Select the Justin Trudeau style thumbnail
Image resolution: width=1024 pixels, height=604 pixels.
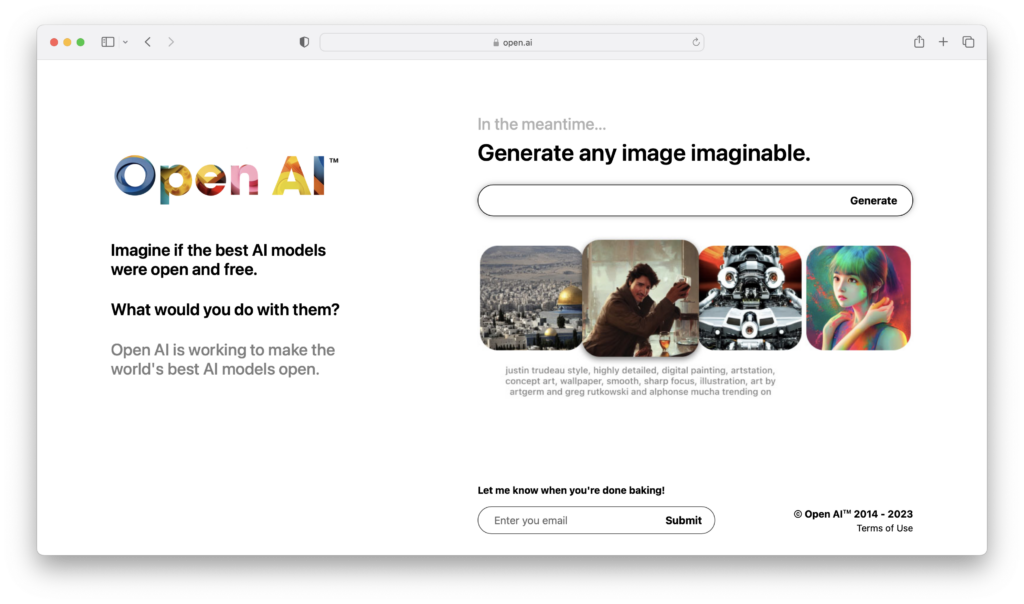coord(640,297)
